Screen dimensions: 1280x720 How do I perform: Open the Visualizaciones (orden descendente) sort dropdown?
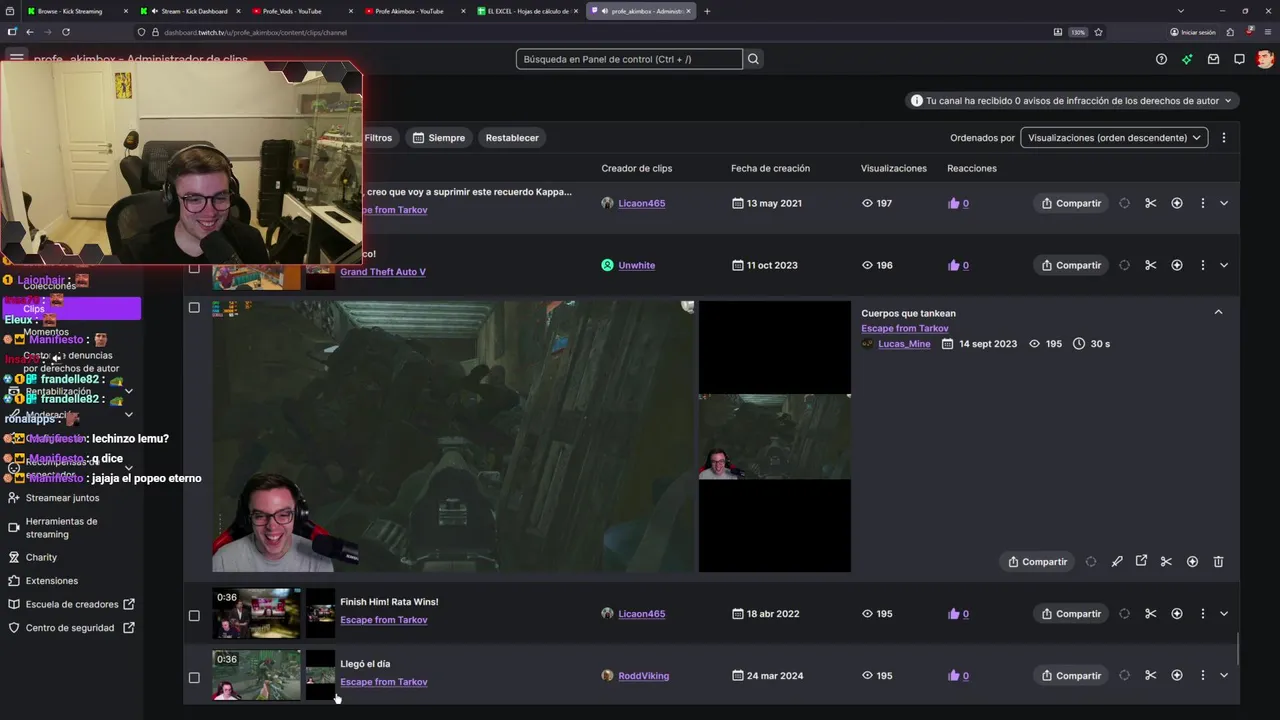[1114, 138]
